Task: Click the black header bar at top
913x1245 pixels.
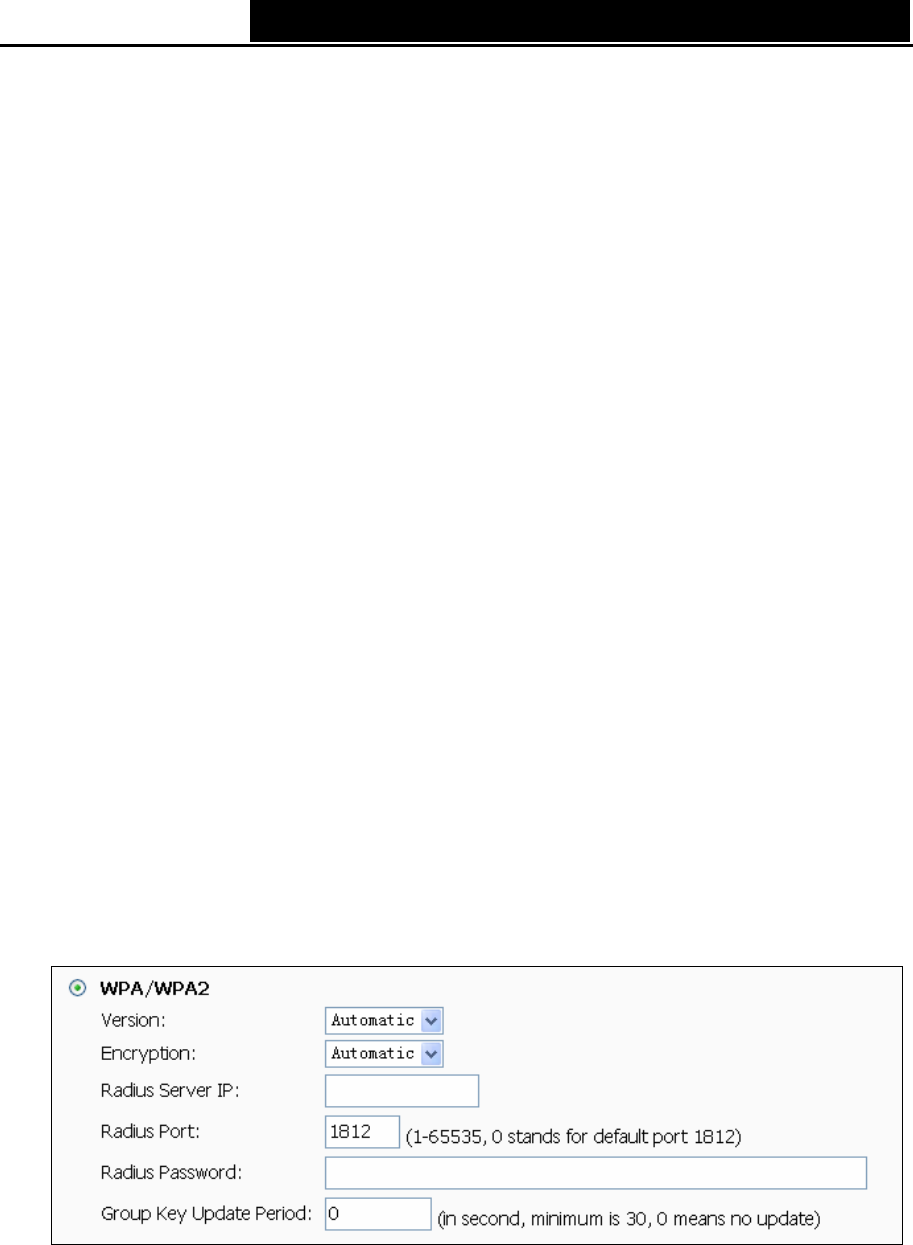Action: [580, 21]
